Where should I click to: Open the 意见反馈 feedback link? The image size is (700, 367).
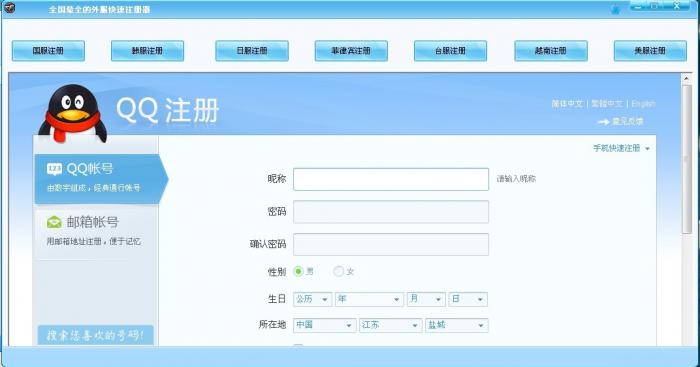[x=628, y=121]
